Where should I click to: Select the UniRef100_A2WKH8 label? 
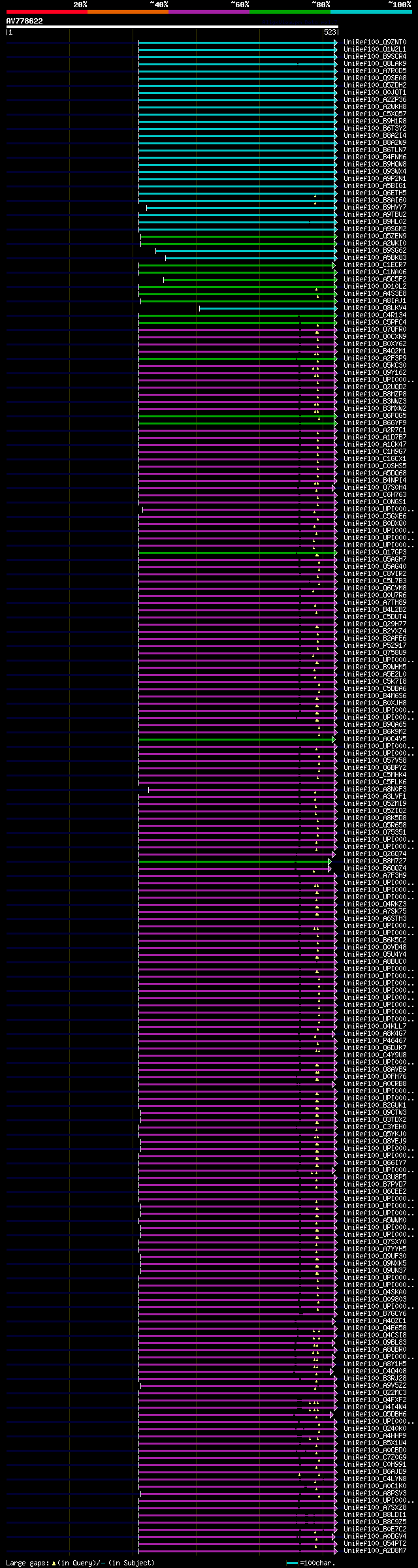coord(375,107)
